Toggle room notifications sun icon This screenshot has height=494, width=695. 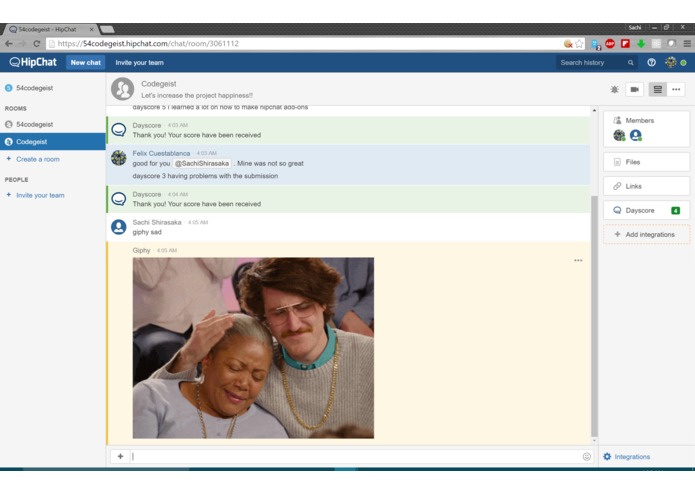click(614, 89)
